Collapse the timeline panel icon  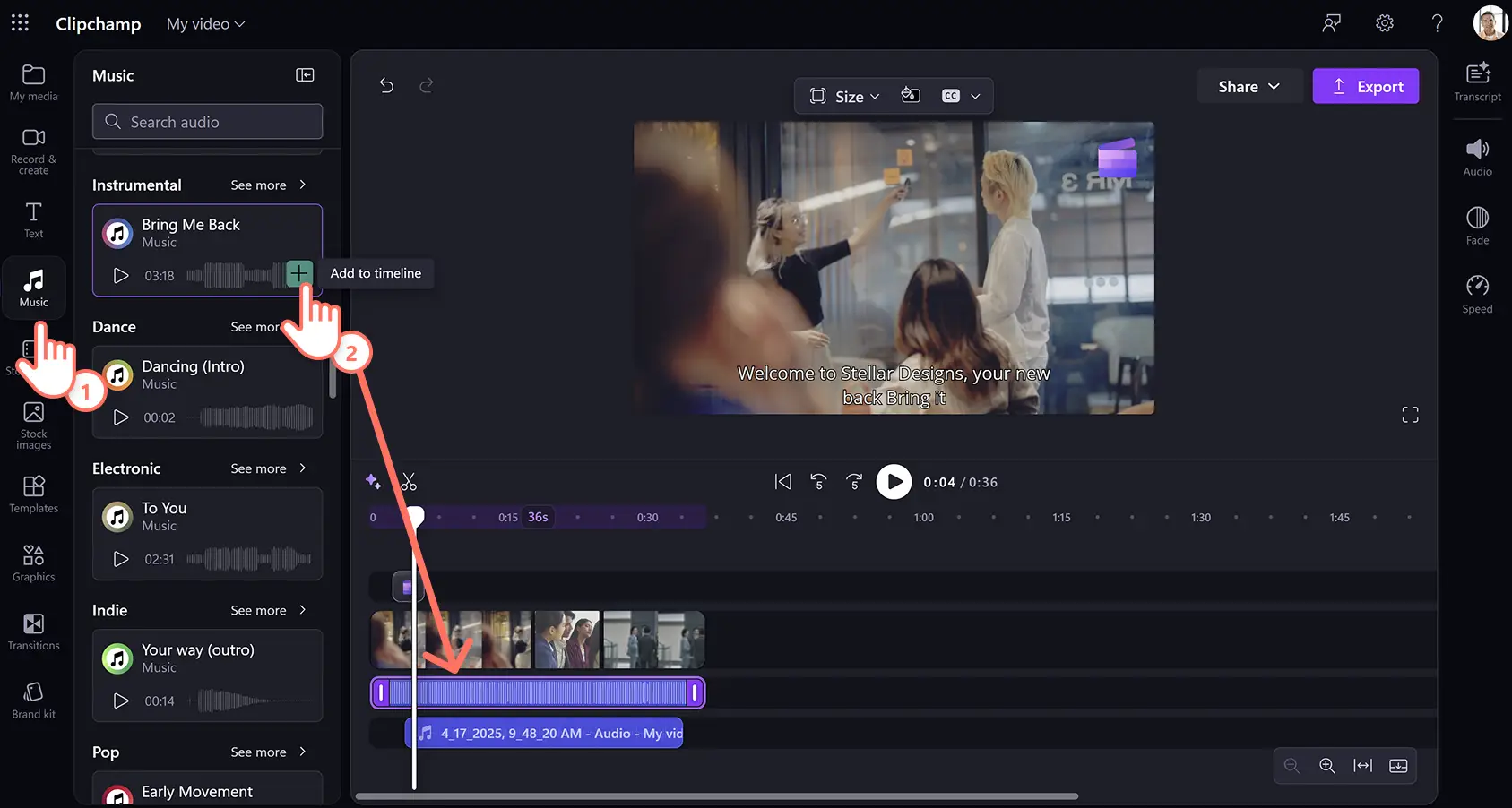point(1398,766)
